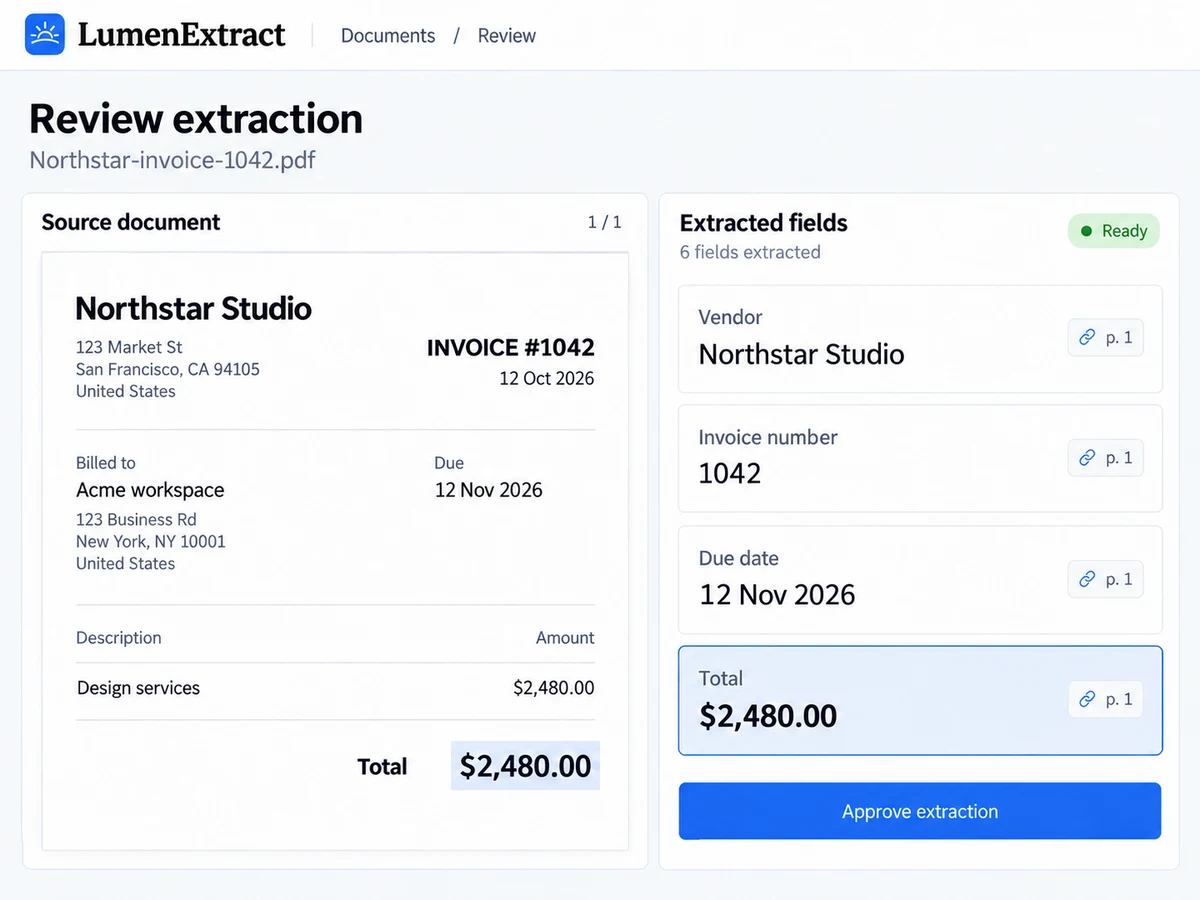Open the Documents breadcrumb
Image resolution: width=1200 pixels, height=900 pixels.
[x=388, y=36]
